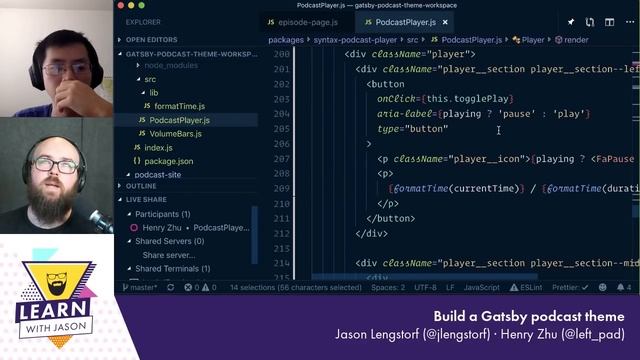Viewport: 640px width, 360px height.
Task: Click the explorer sidebar vertical scrollbar
Action: pos(255,235)
